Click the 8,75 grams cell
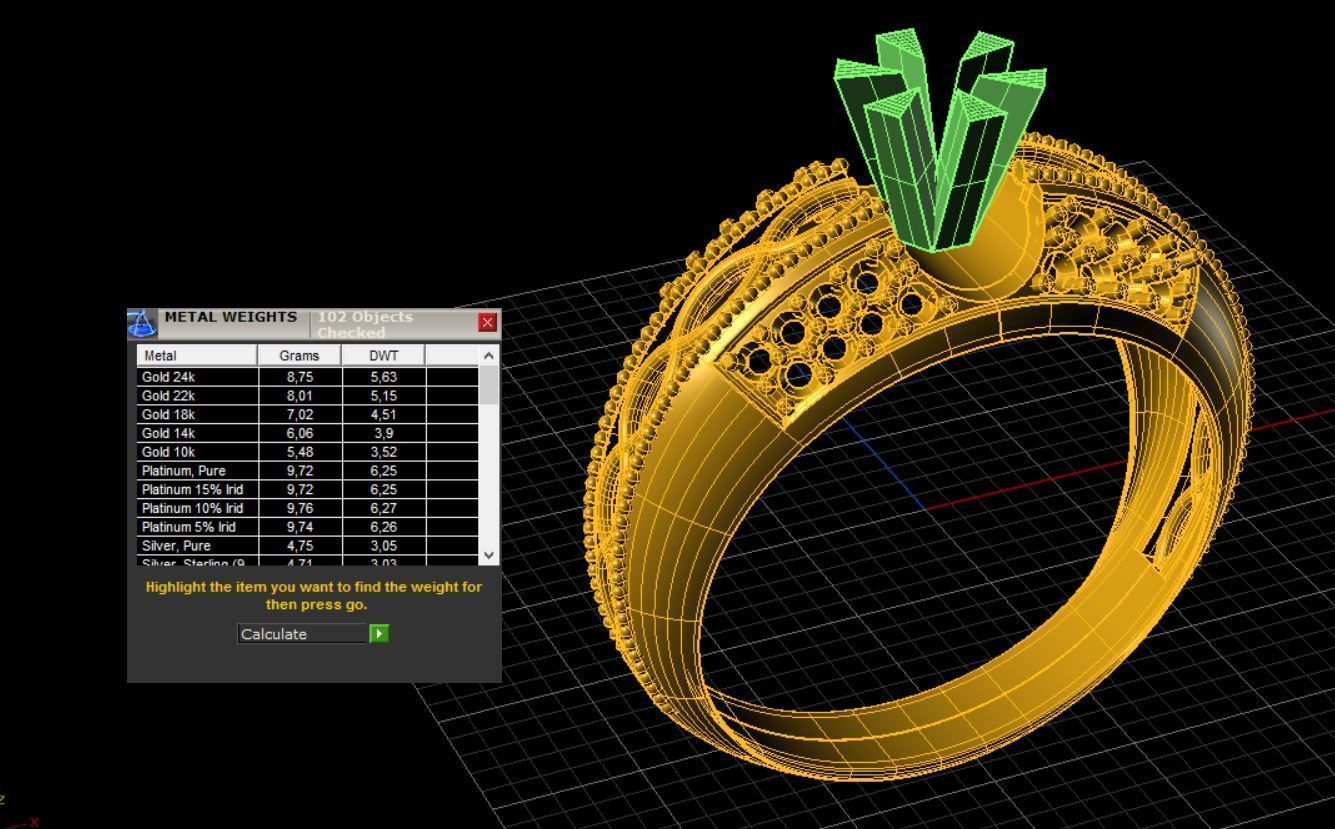The height and width of the screenshot is (829, 1335). pyautogui.click(x=300, y=377)
